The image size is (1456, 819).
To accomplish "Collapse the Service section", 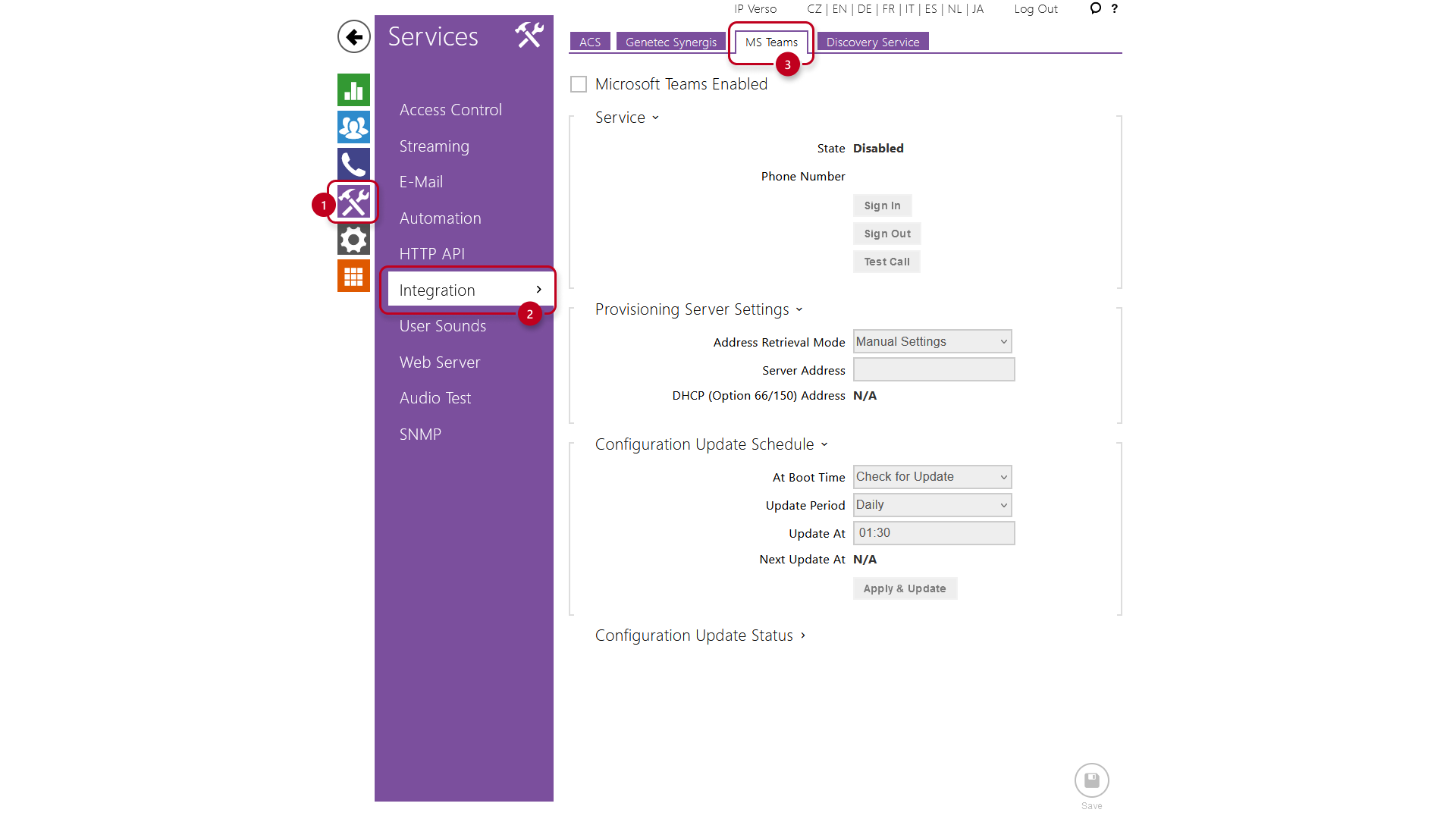I will 626,118.
